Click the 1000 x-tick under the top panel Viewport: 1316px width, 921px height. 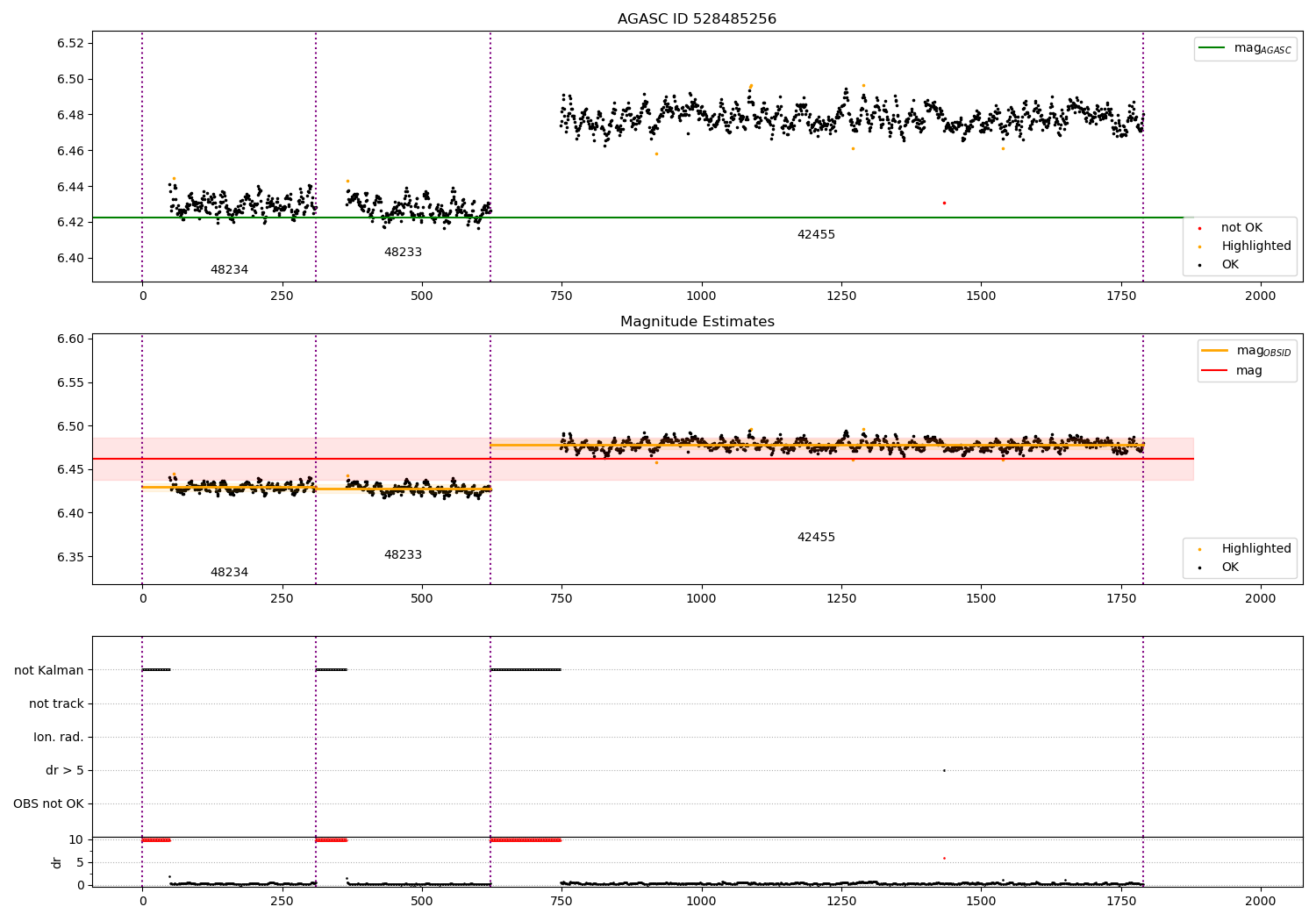[701, 296]
